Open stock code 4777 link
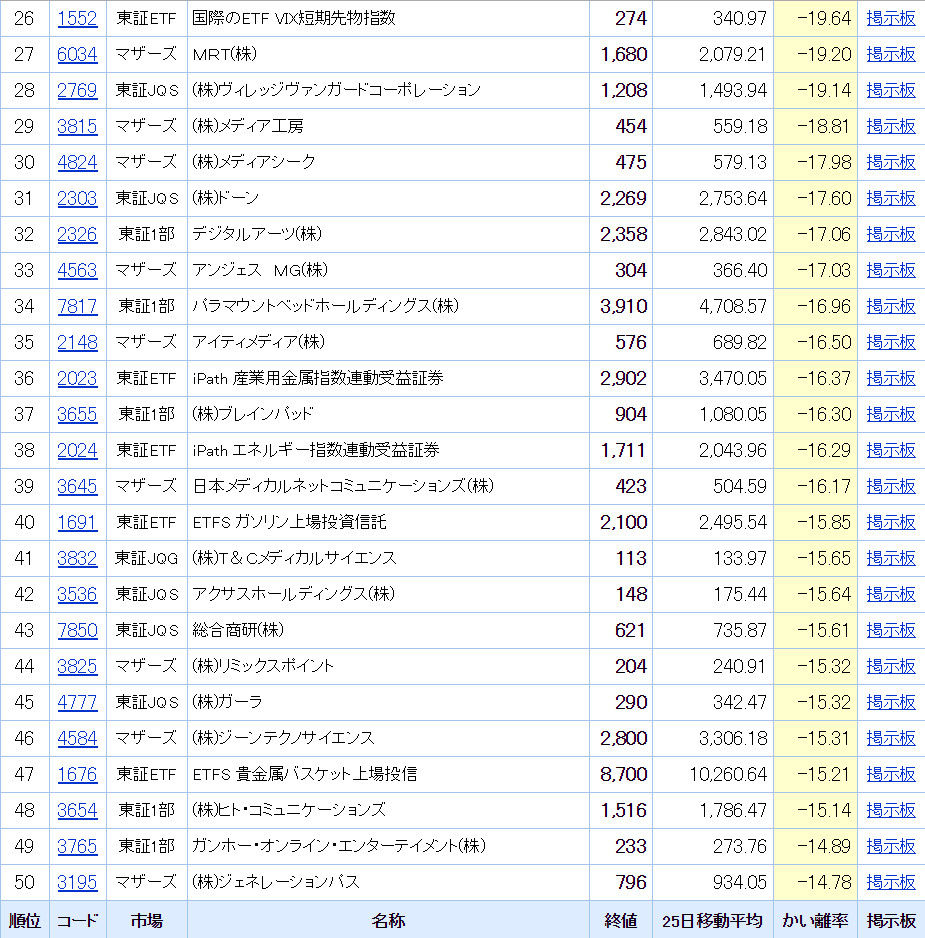This screenshot has height=938, width=925. pyautogui.click(x=77, y=702)
